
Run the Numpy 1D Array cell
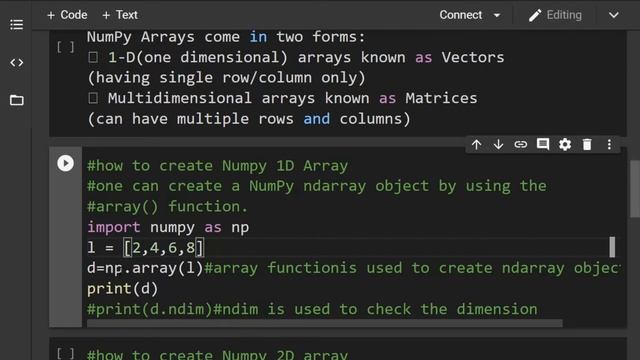coord(65,163)
